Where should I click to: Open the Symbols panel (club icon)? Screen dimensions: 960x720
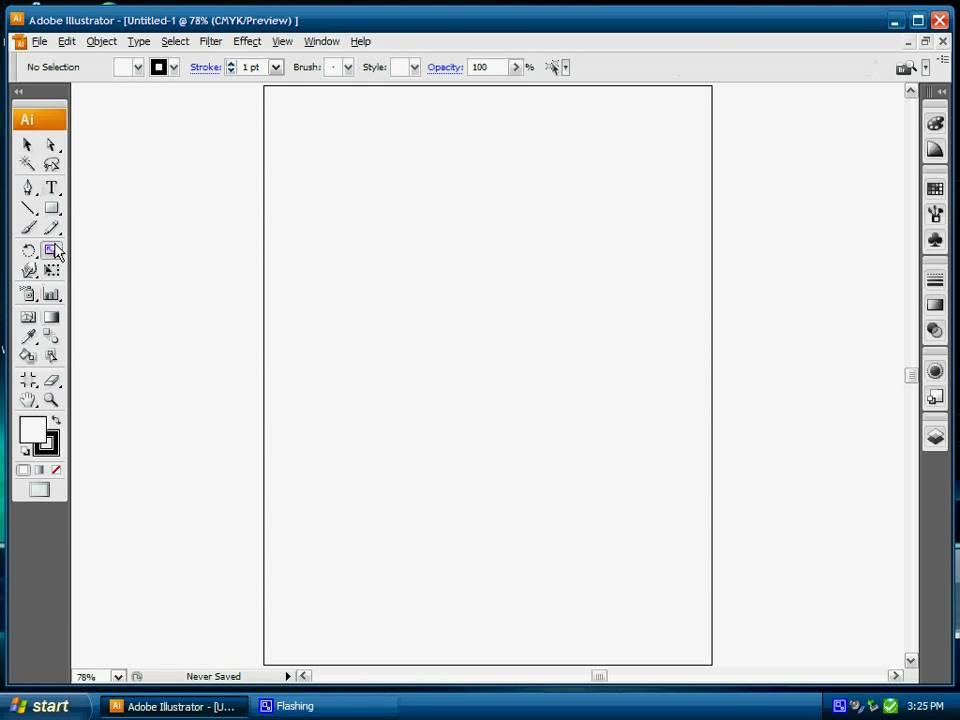pos(935,240)
